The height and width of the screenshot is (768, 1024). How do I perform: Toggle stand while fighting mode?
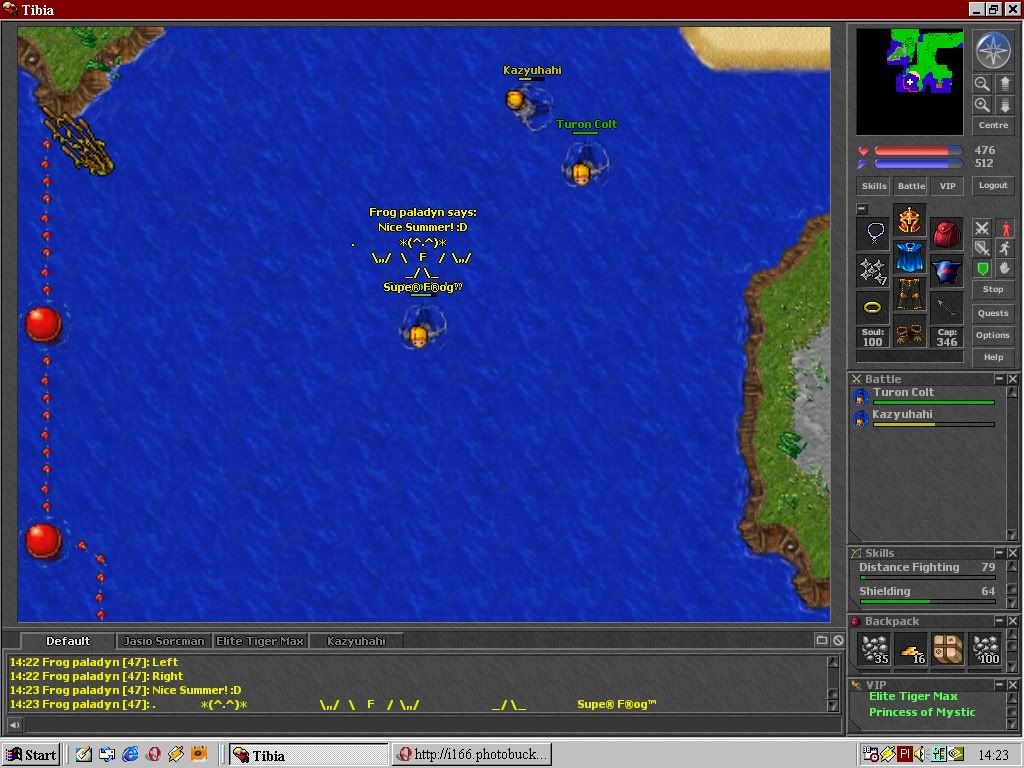[1005, 228]
